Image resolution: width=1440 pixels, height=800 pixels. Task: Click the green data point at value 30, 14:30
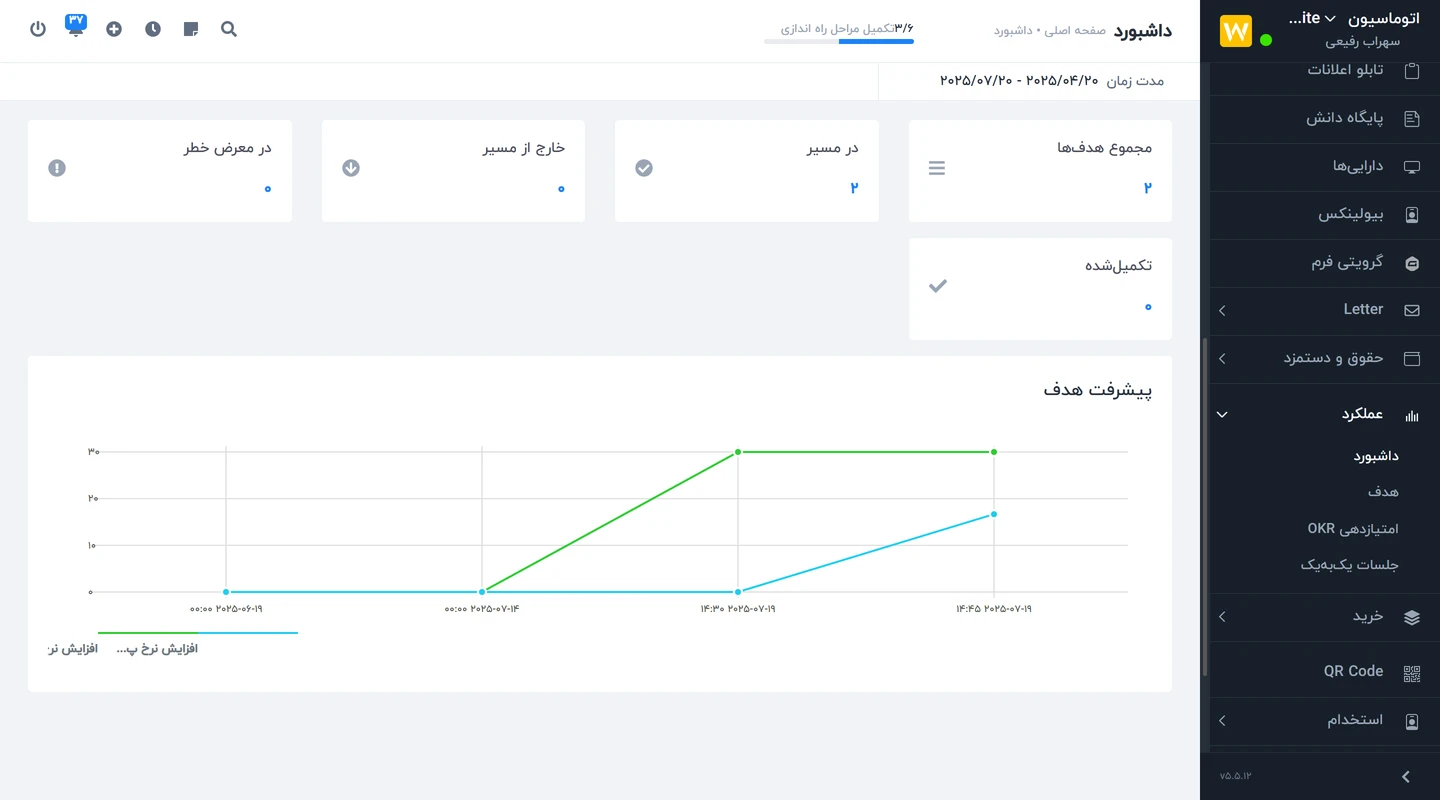tap(738, 452)
